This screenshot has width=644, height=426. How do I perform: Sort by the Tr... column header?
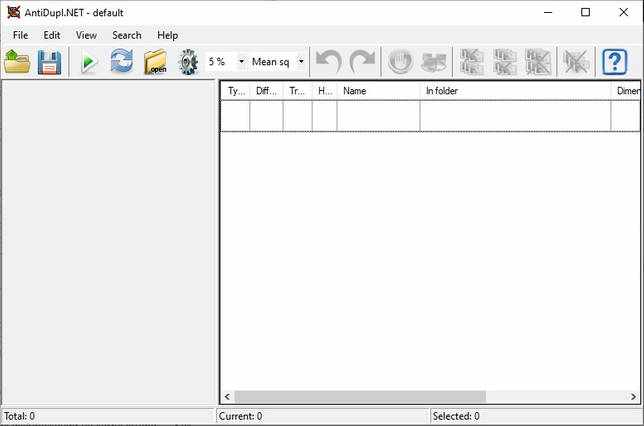[x=297, y=91]
